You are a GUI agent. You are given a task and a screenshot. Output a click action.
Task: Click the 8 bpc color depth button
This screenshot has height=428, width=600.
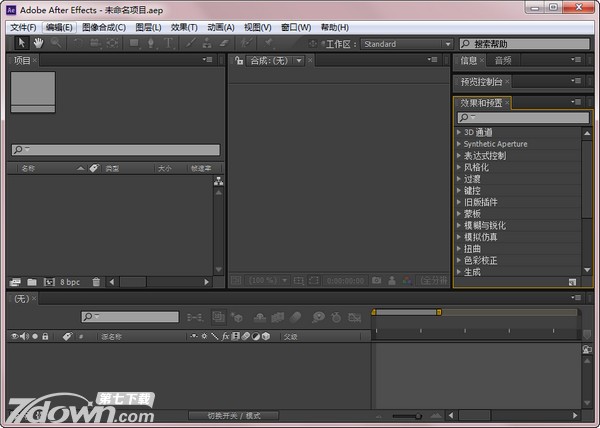pyautogui.click(x=70, y=282)
